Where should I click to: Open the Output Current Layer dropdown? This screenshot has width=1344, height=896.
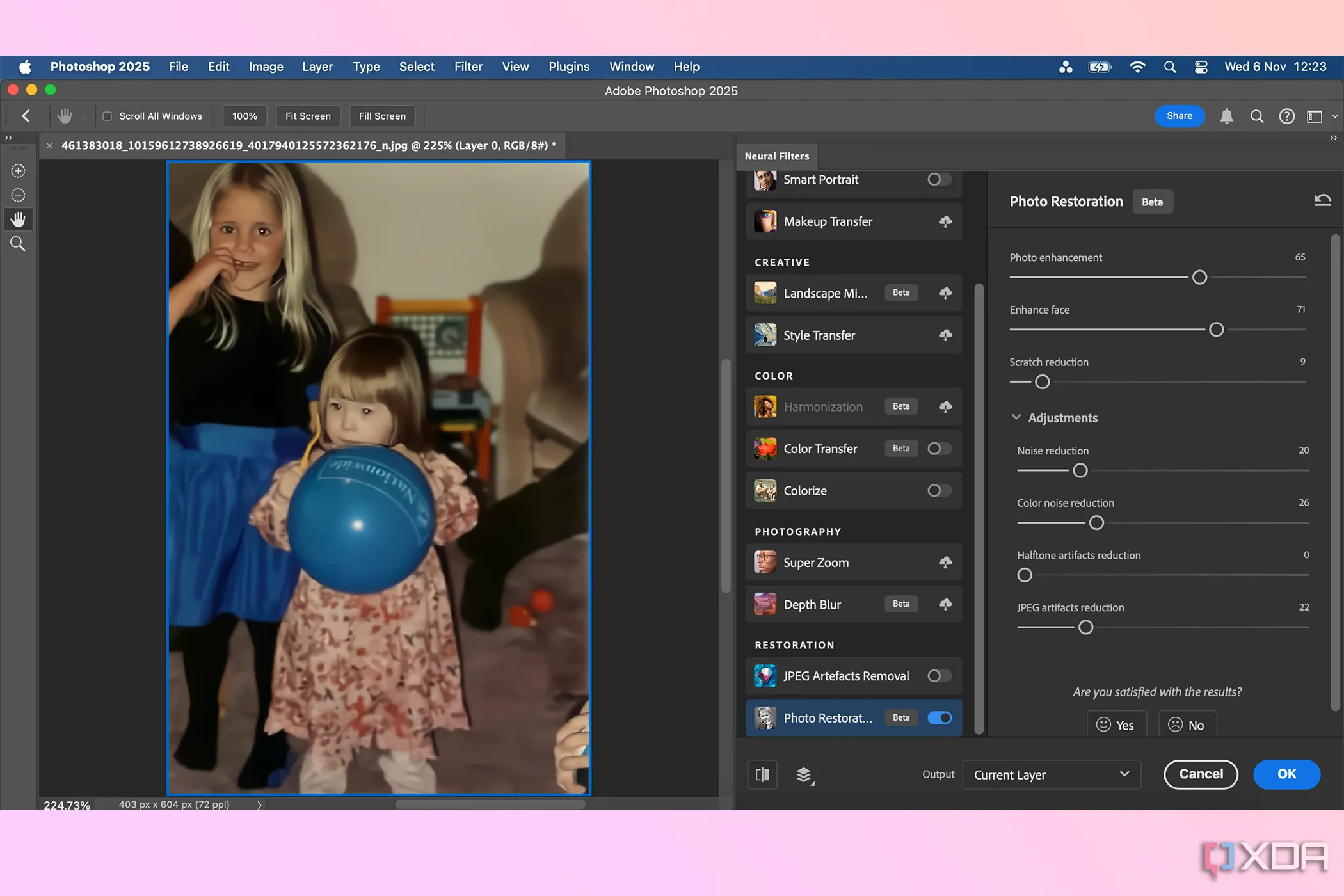click(x=1052, y=775)
